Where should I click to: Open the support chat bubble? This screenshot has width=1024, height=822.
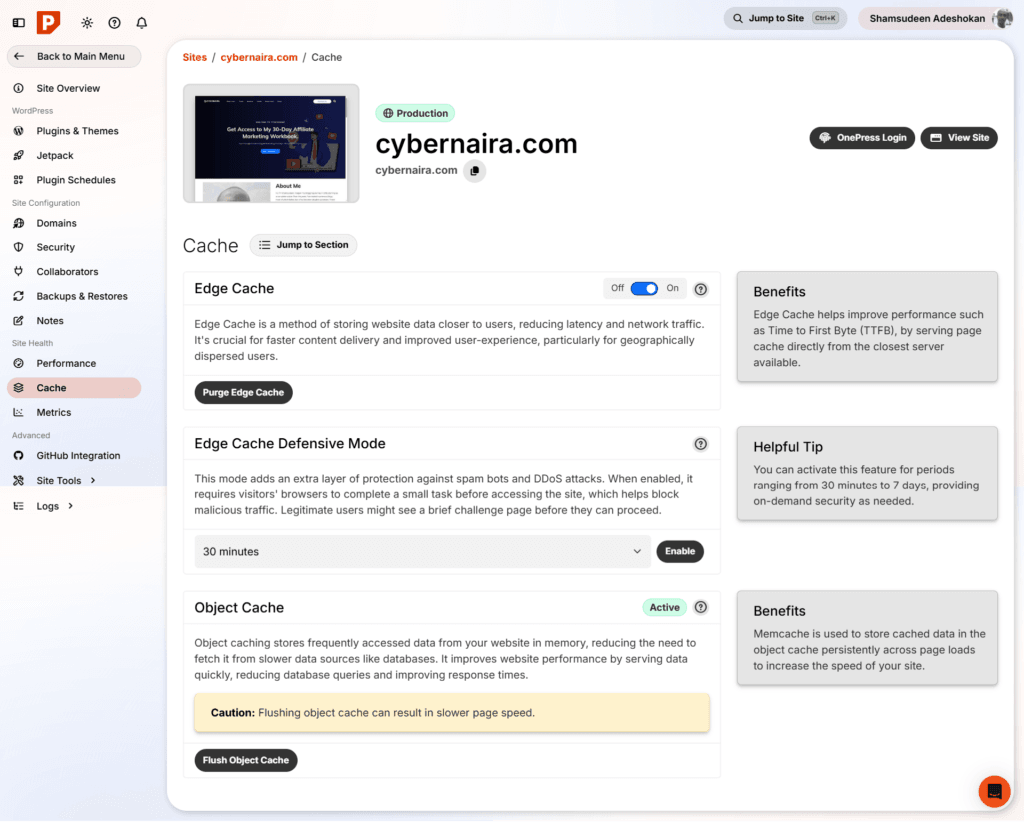[994, 791]
